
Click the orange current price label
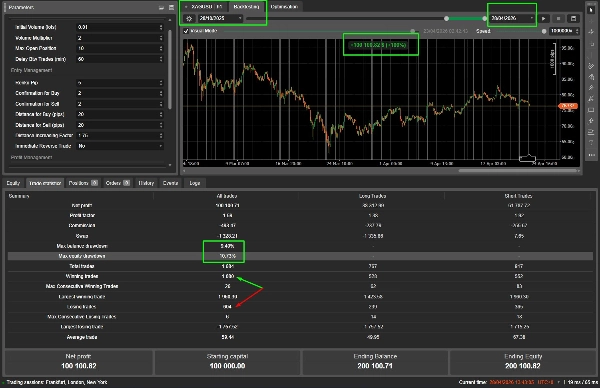567,106
